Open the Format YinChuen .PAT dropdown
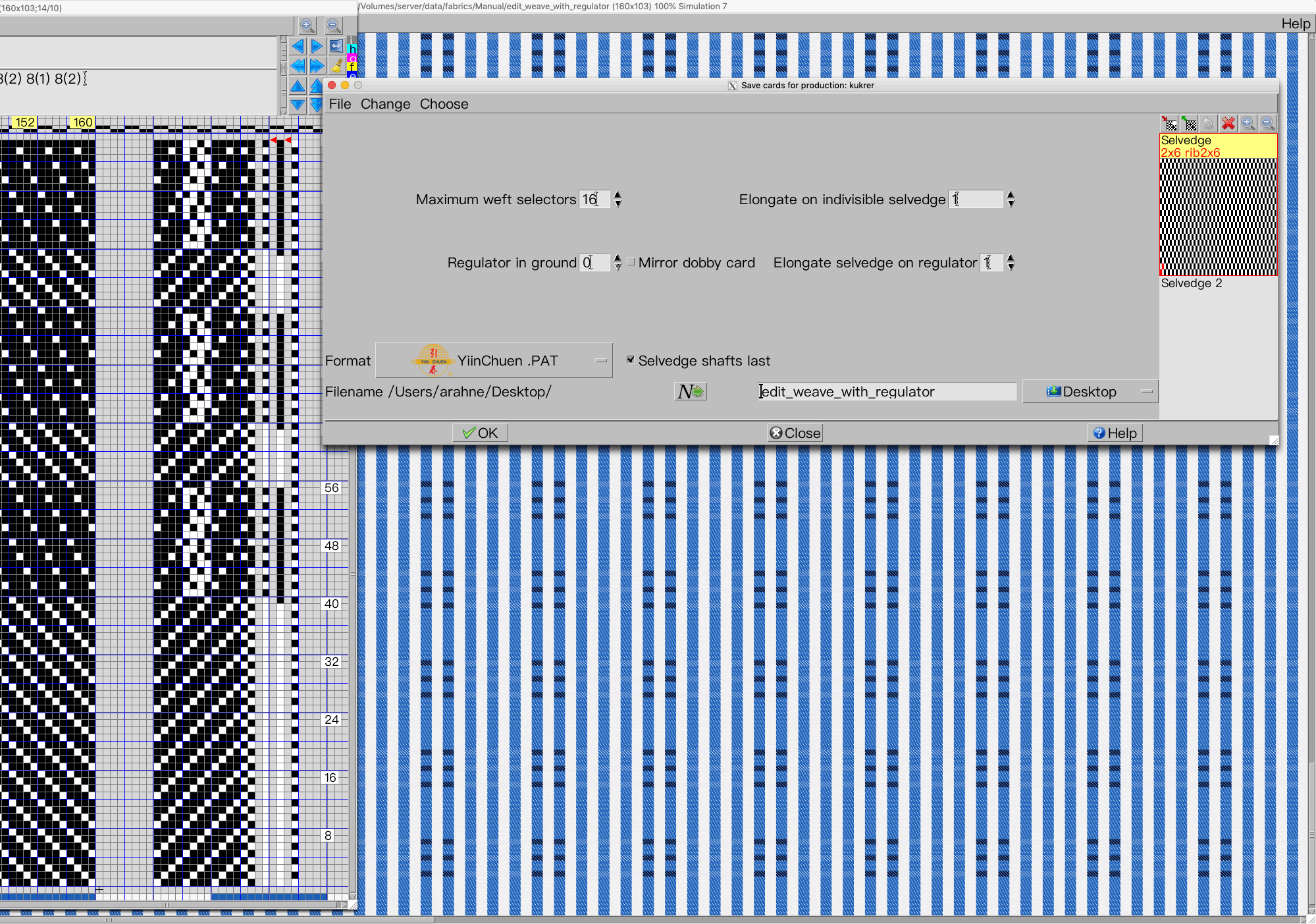This screenshot has height=924, width=1316. 494,360
